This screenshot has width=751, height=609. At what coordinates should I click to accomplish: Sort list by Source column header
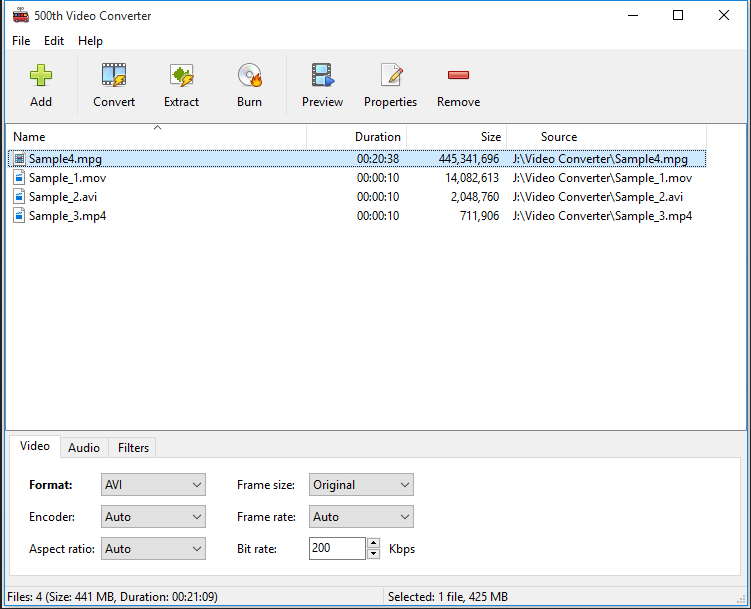(606, 137)
